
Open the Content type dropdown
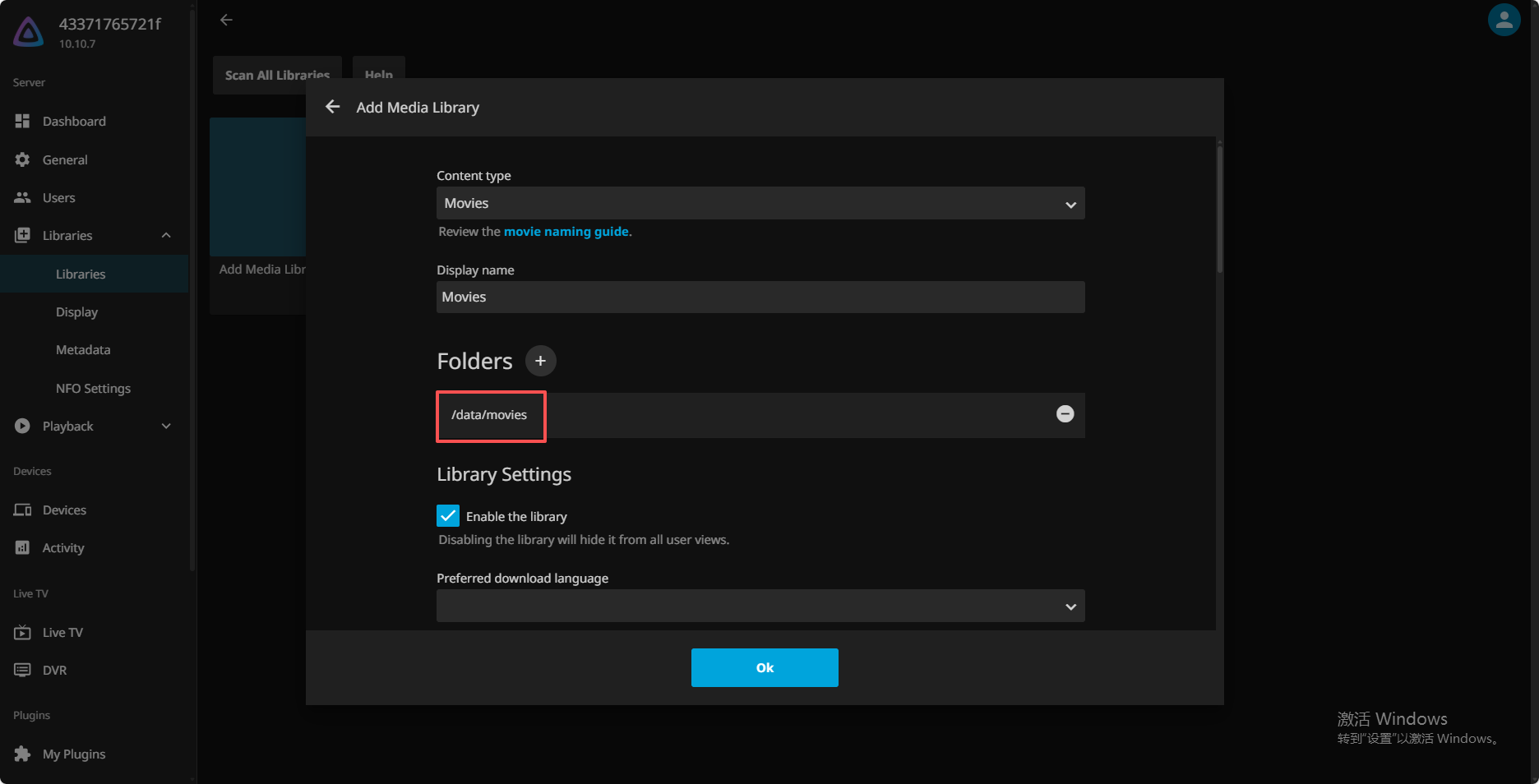click(x=760, y=203)
